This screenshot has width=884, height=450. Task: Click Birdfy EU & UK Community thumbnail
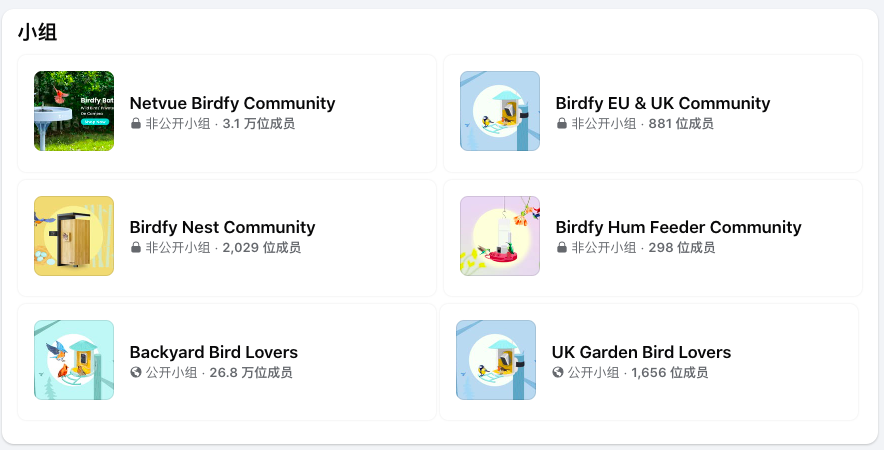pos(500,111)
